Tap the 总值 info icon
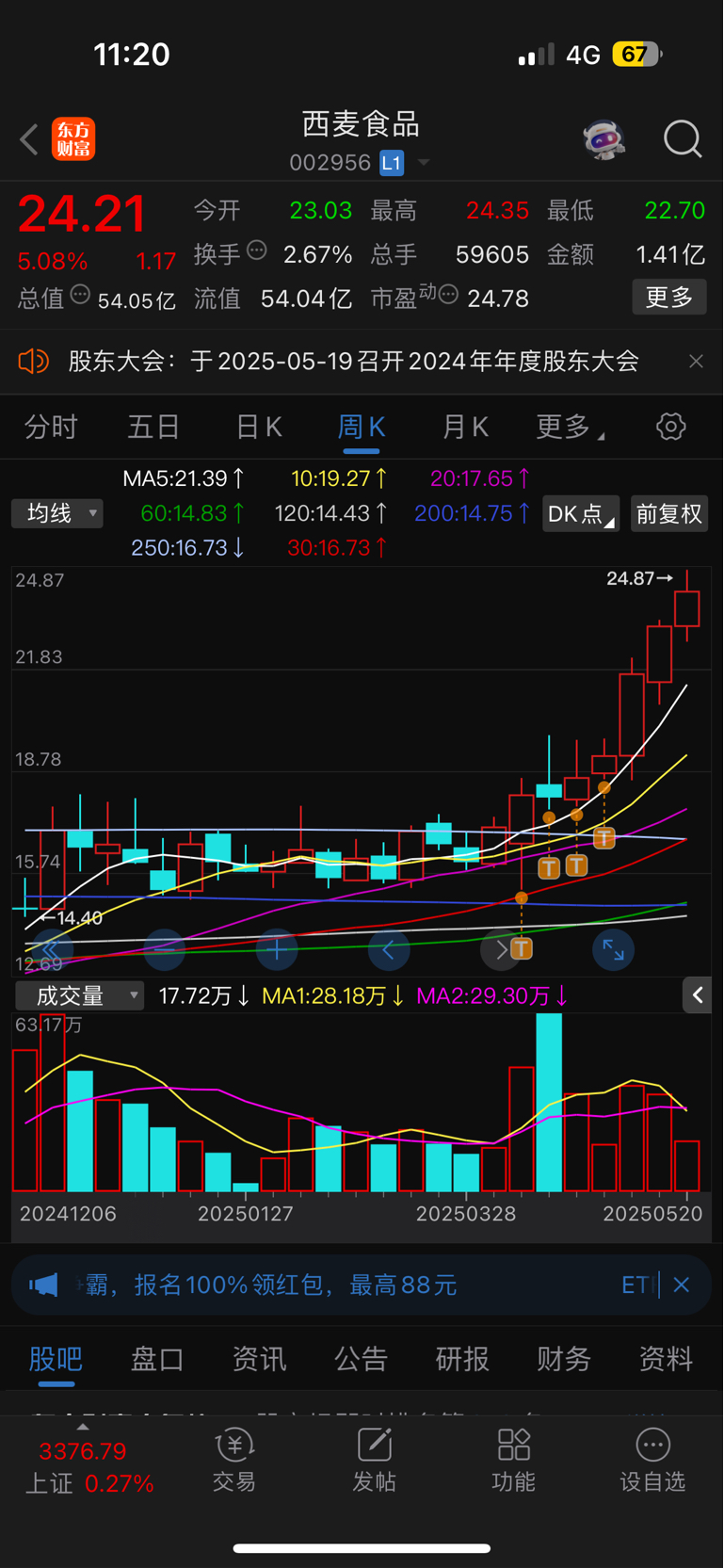 pyautogui.click(x=80, y=294)
